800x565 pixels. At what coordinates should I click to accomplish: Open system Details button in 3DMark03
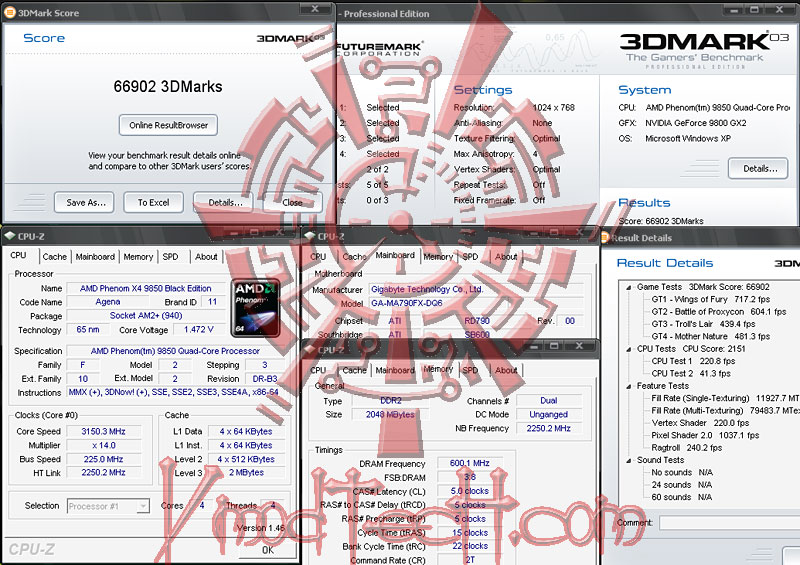[x=758, y=168]
